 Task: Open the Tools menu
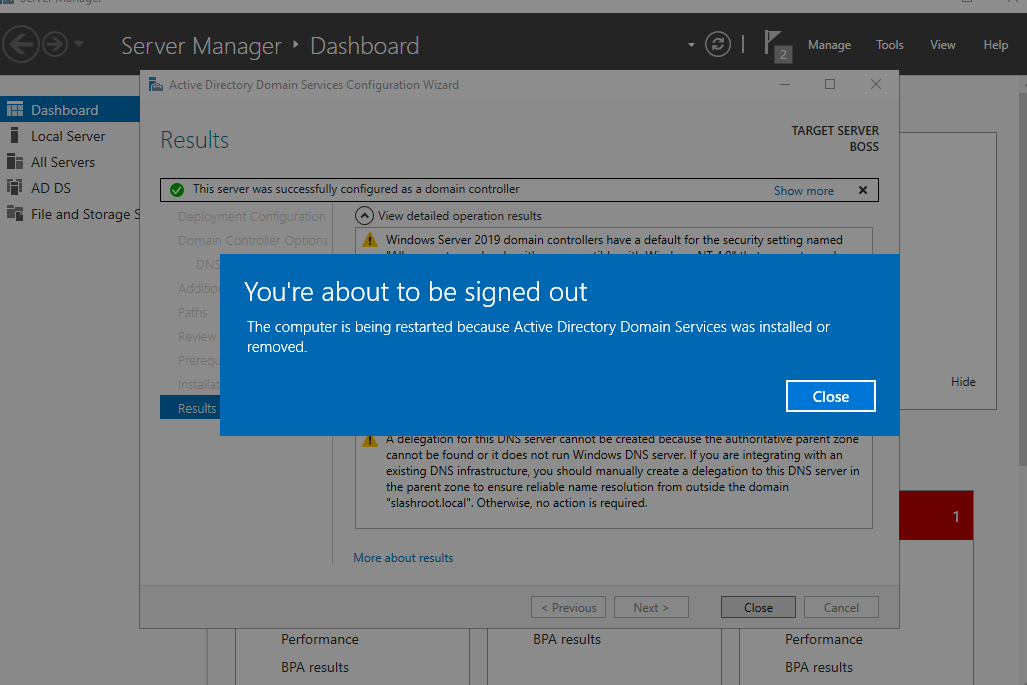coord(889,45)
